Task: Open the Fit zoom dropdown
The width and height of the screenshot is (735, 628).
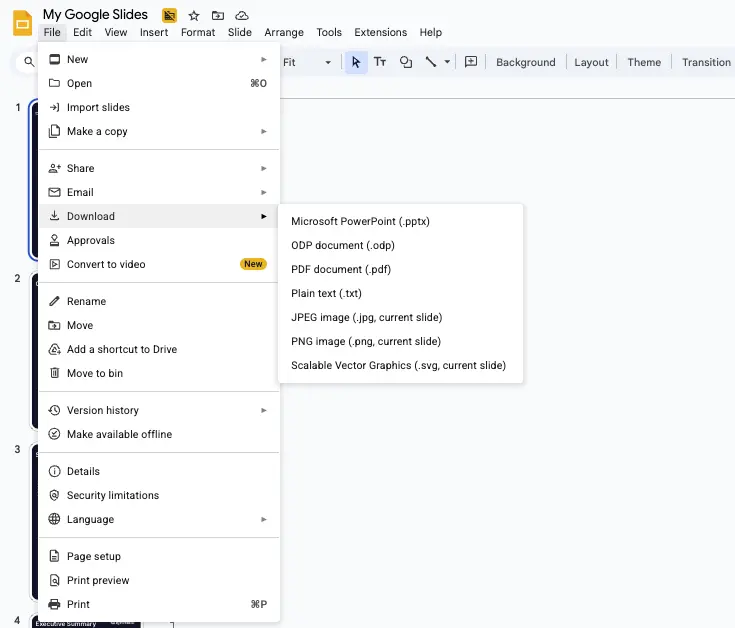Action: (307, 62)
